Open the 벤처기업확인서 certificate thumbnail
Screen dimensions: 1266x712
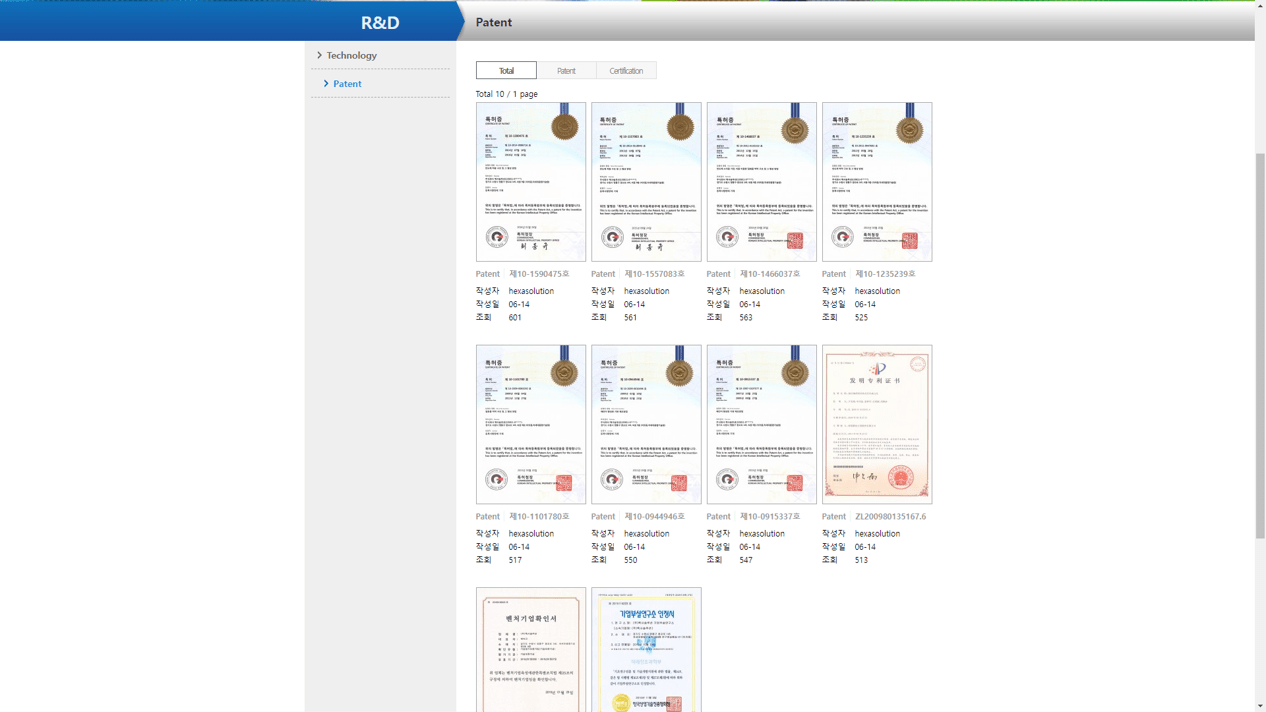coord(531,650)
